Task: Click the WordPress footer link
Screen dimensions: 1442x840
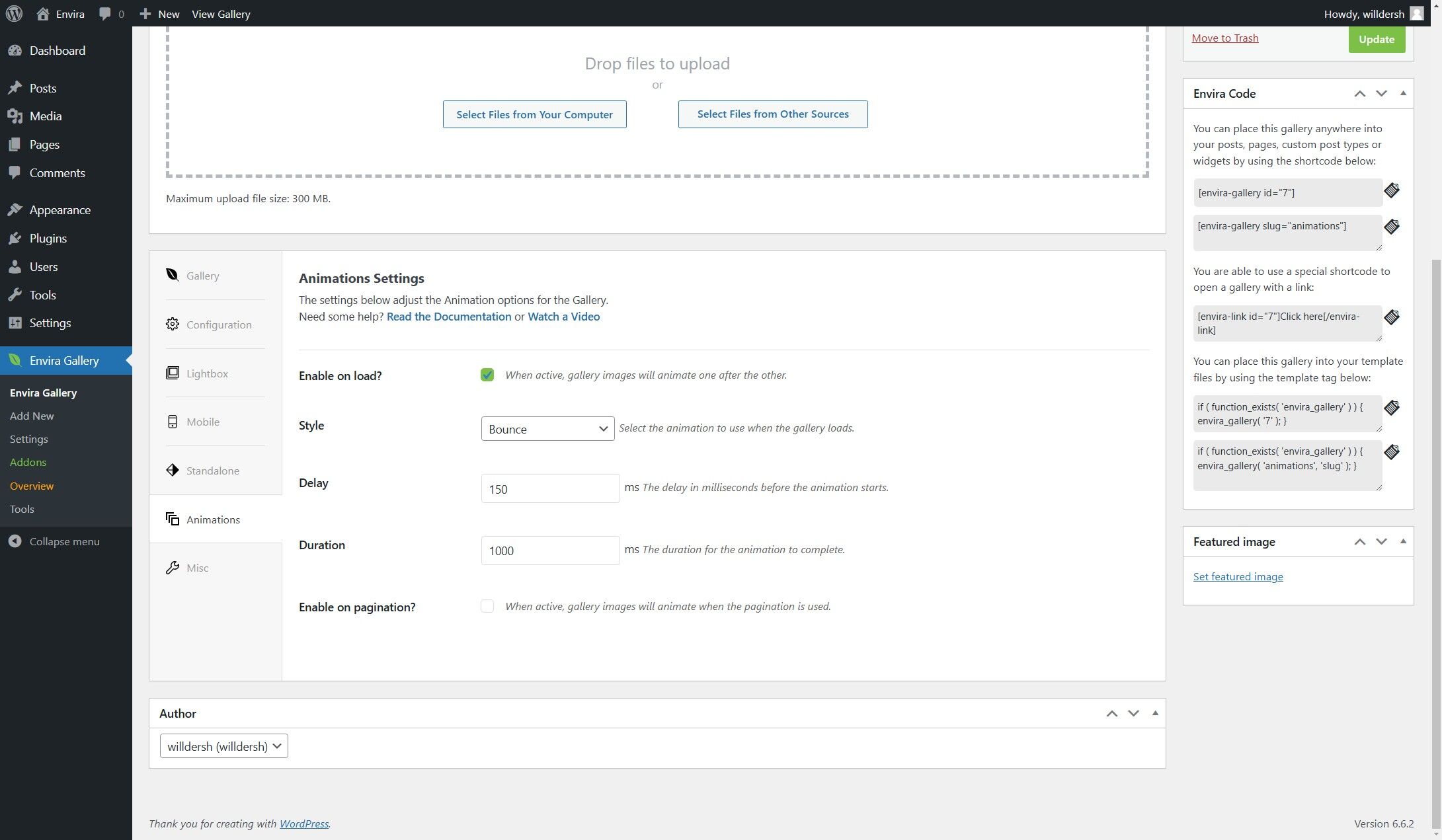Action: coord(304,823)
